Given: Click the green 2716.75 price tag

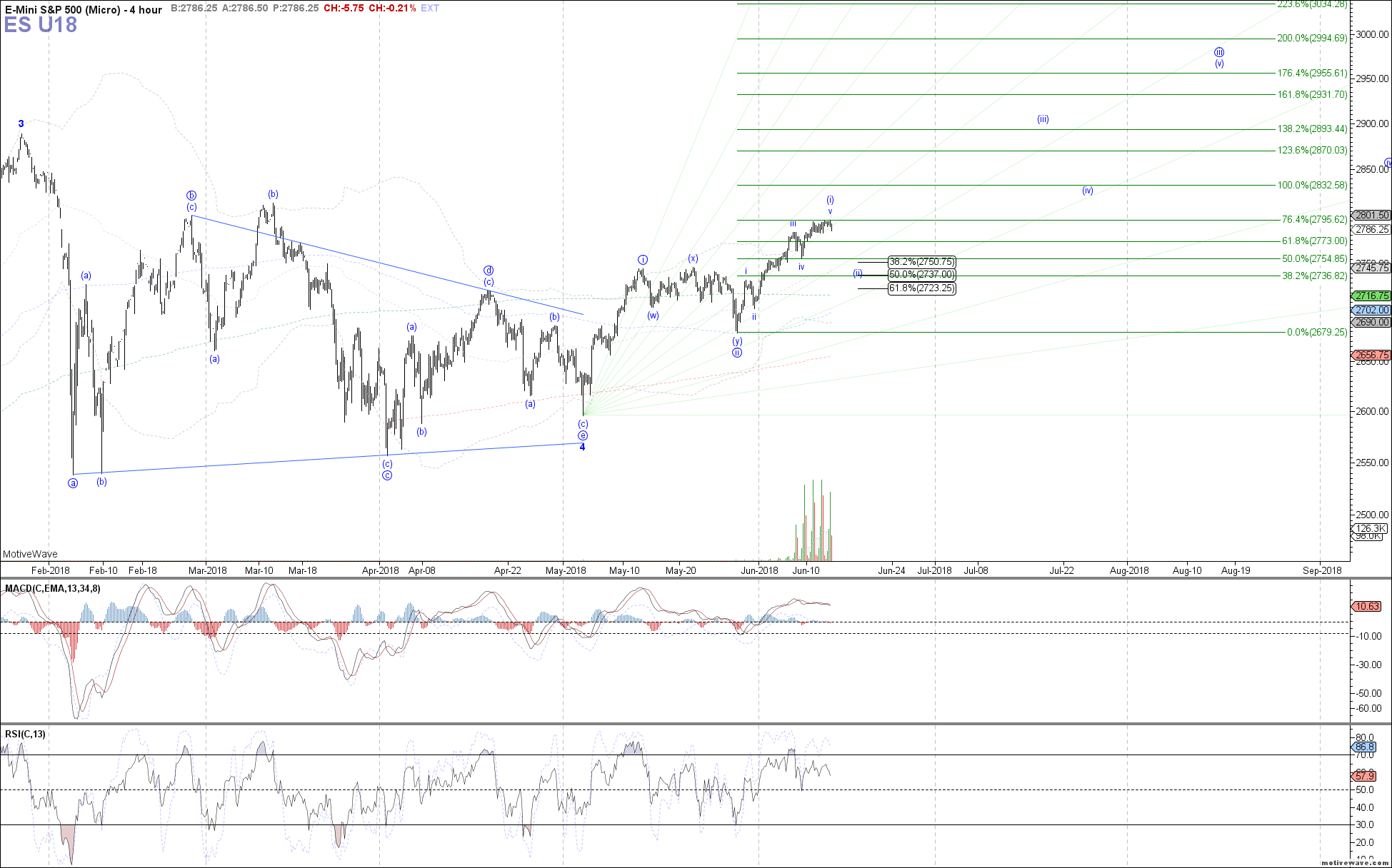Looking at the screenshot, I should pos(1372,296).
